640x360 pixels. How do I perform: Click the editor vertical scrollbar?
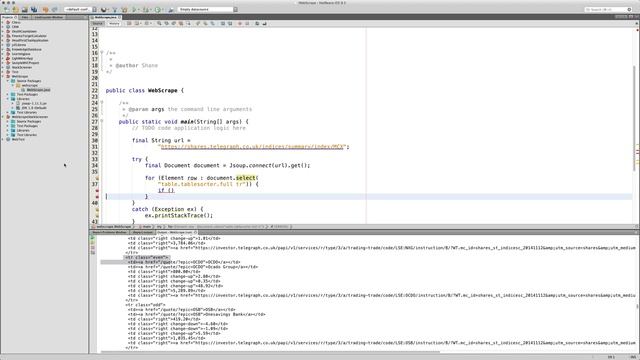[634, 118]
